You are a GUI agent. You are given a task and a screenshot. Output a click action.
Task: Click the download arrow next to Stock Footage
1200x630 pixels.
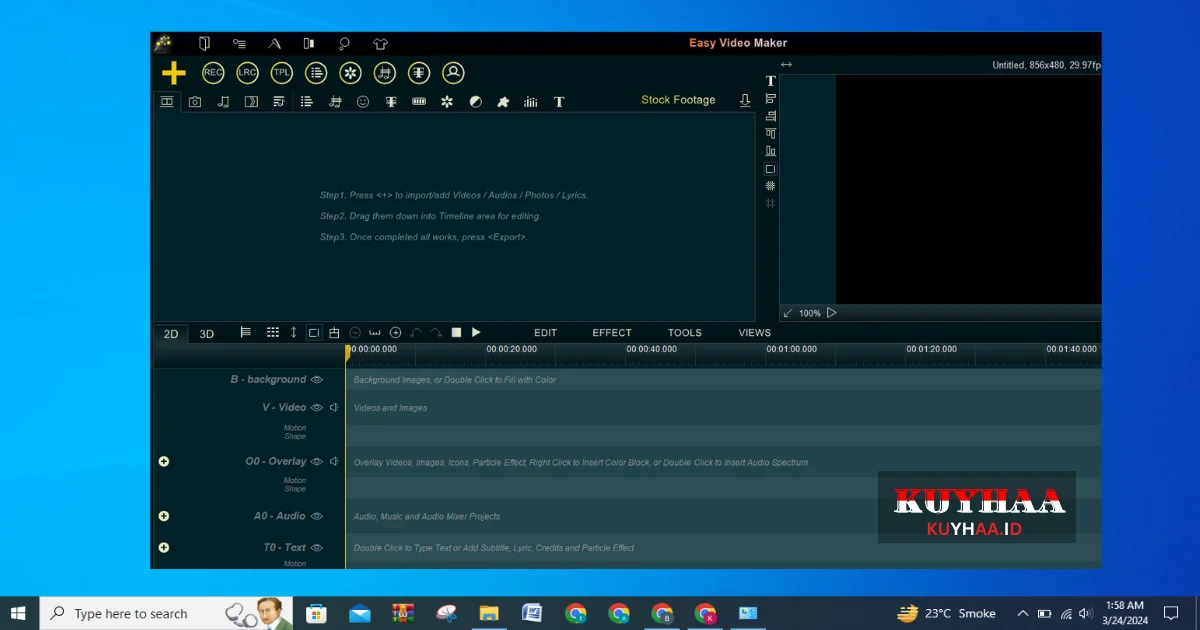coord(745,100)
